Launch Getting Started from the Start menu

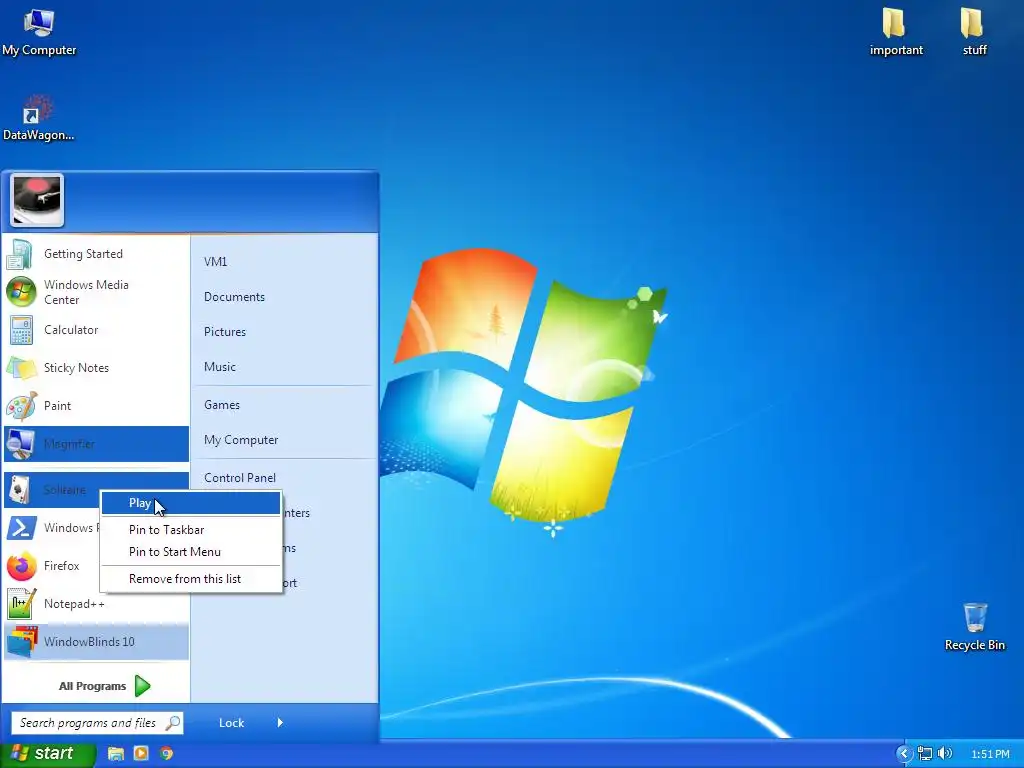pyautogui.click(x=96, y=254)
